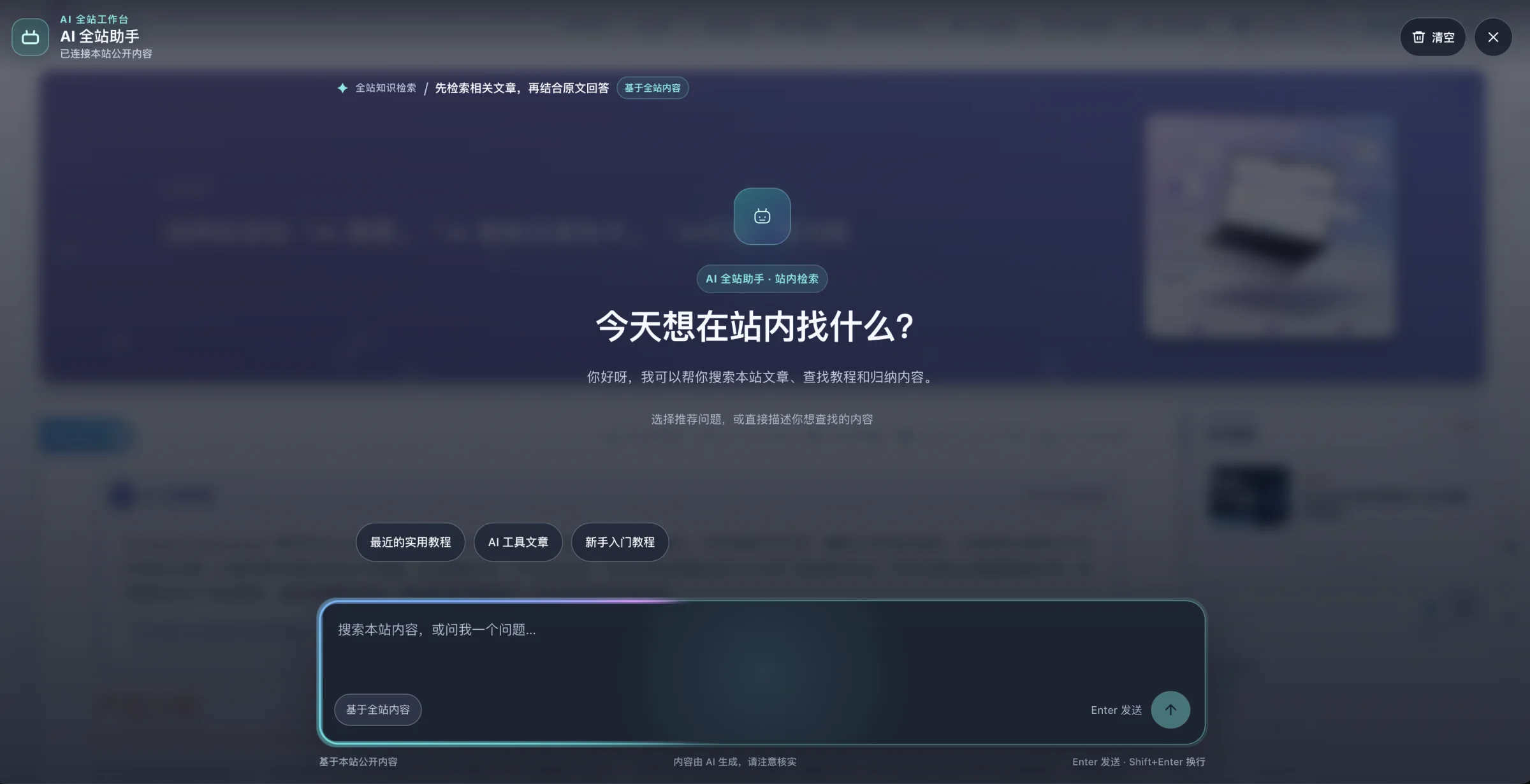This screenshot has height=784, width=1530.
Task: Select the AI 工具文章 suggestion chip
Action: (x=518, y=542)
